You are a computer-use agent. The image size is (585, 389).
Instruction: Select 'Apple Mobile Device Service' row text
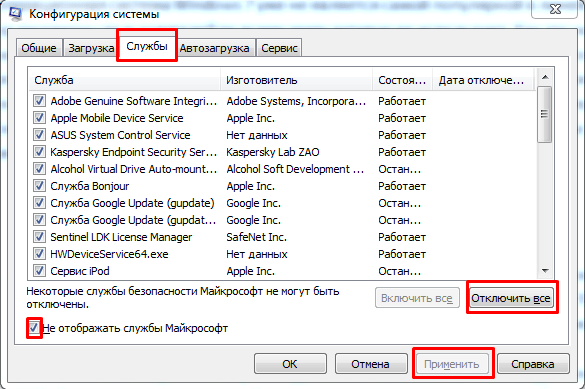(117, 118)
